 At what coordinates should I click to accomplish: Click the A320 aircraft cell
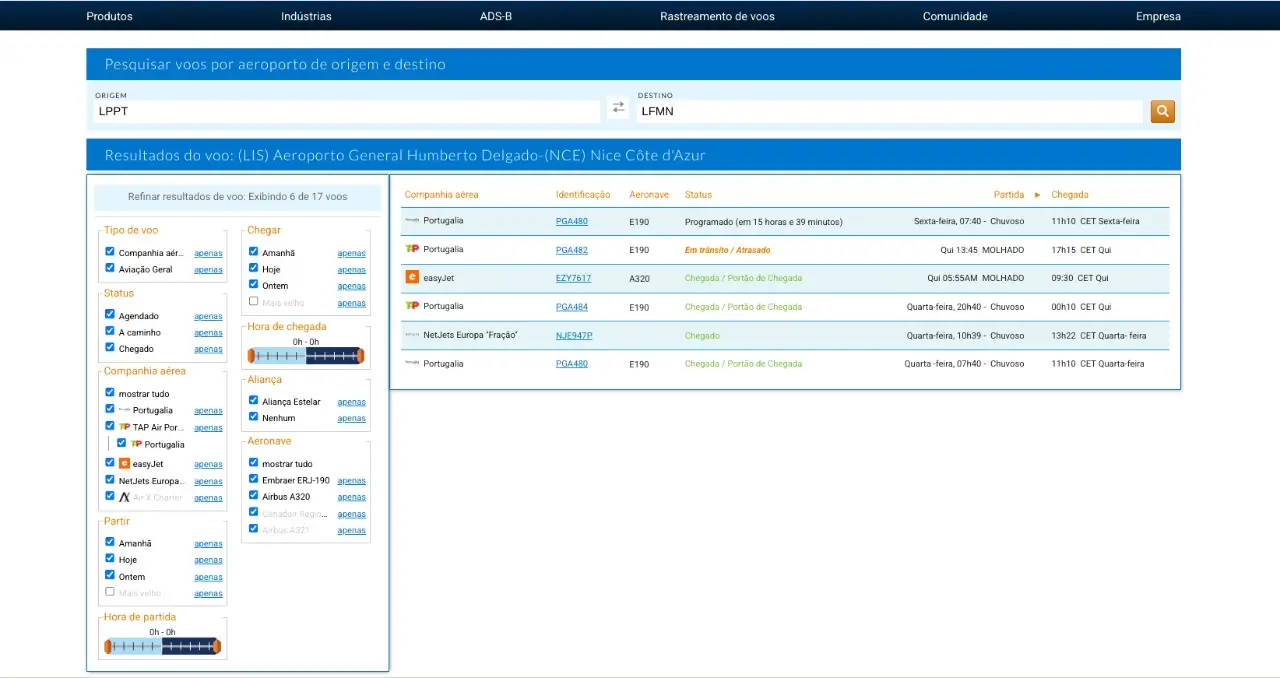640,278
